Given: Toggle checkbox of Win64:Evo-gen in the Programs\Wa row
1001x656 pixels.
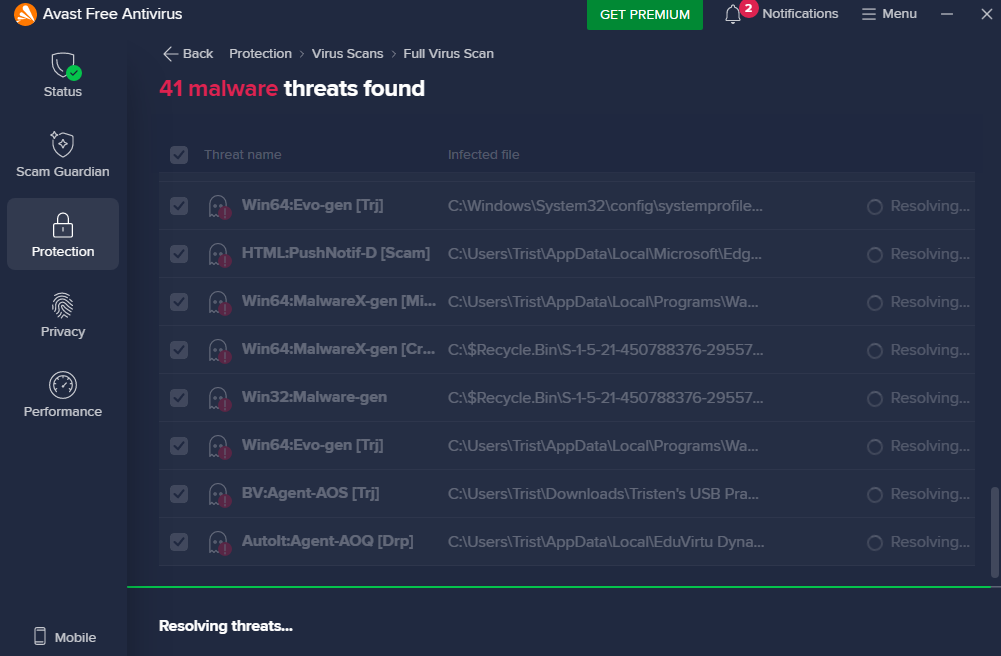Looking at the screenshot, I should (x=179, y=445).
